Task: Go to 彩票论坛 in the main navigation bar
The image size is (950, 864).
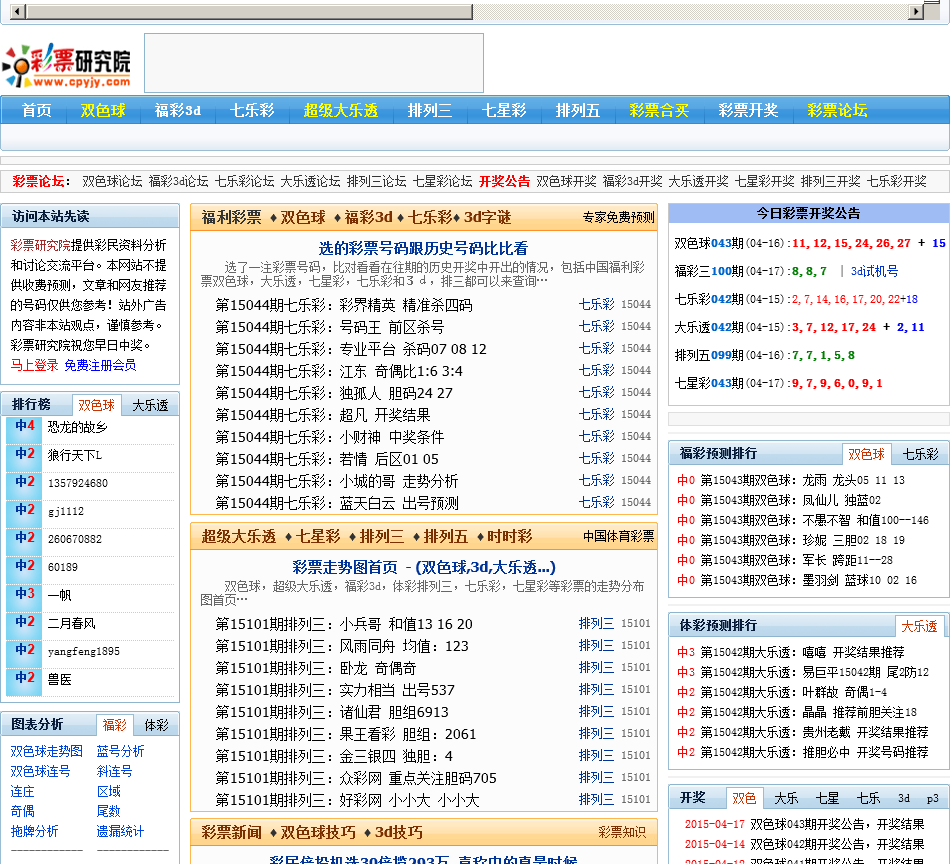Action: tap(837, 110)
